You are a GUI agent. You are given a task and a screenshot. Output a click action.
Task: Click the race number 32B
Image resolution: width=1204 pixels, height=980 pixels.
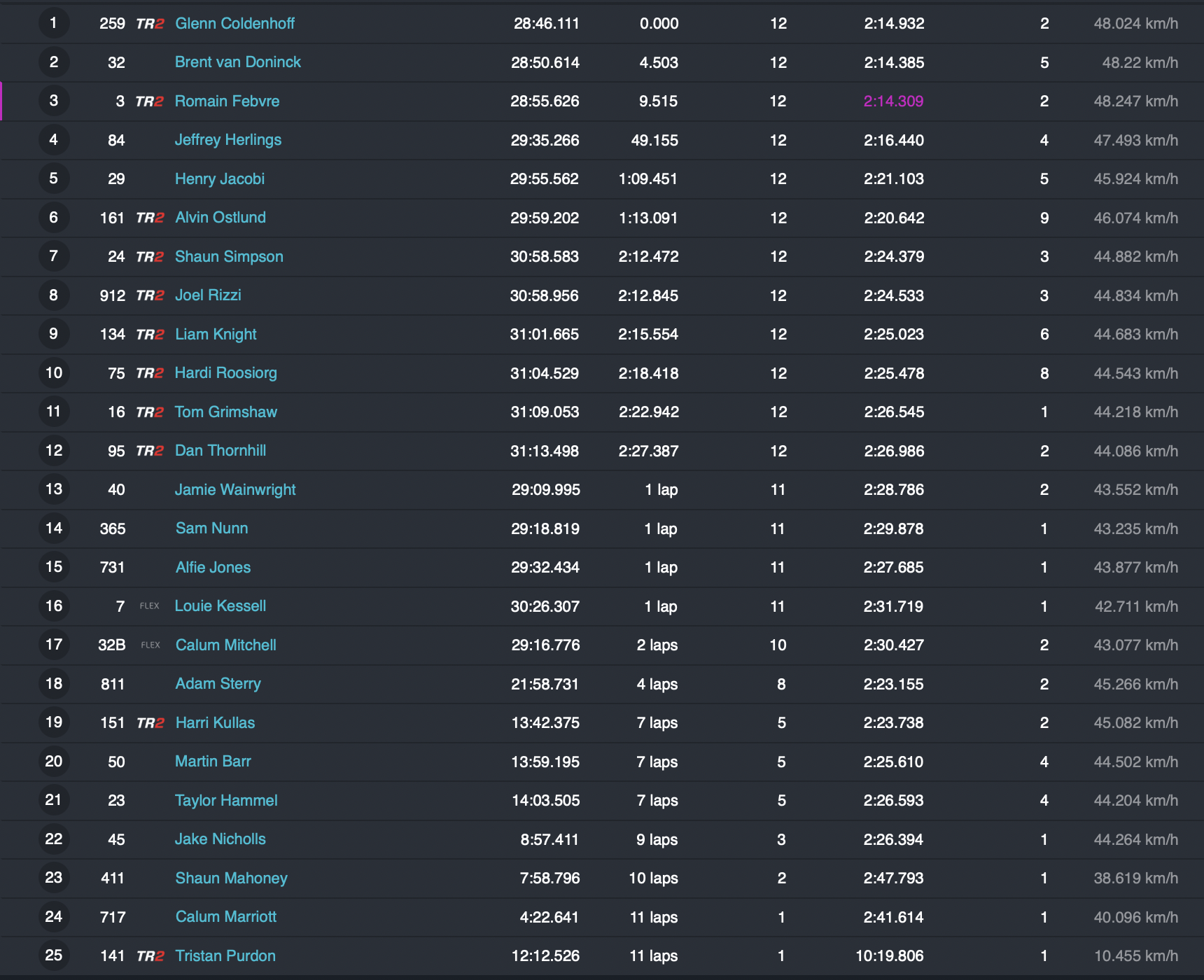112,645
